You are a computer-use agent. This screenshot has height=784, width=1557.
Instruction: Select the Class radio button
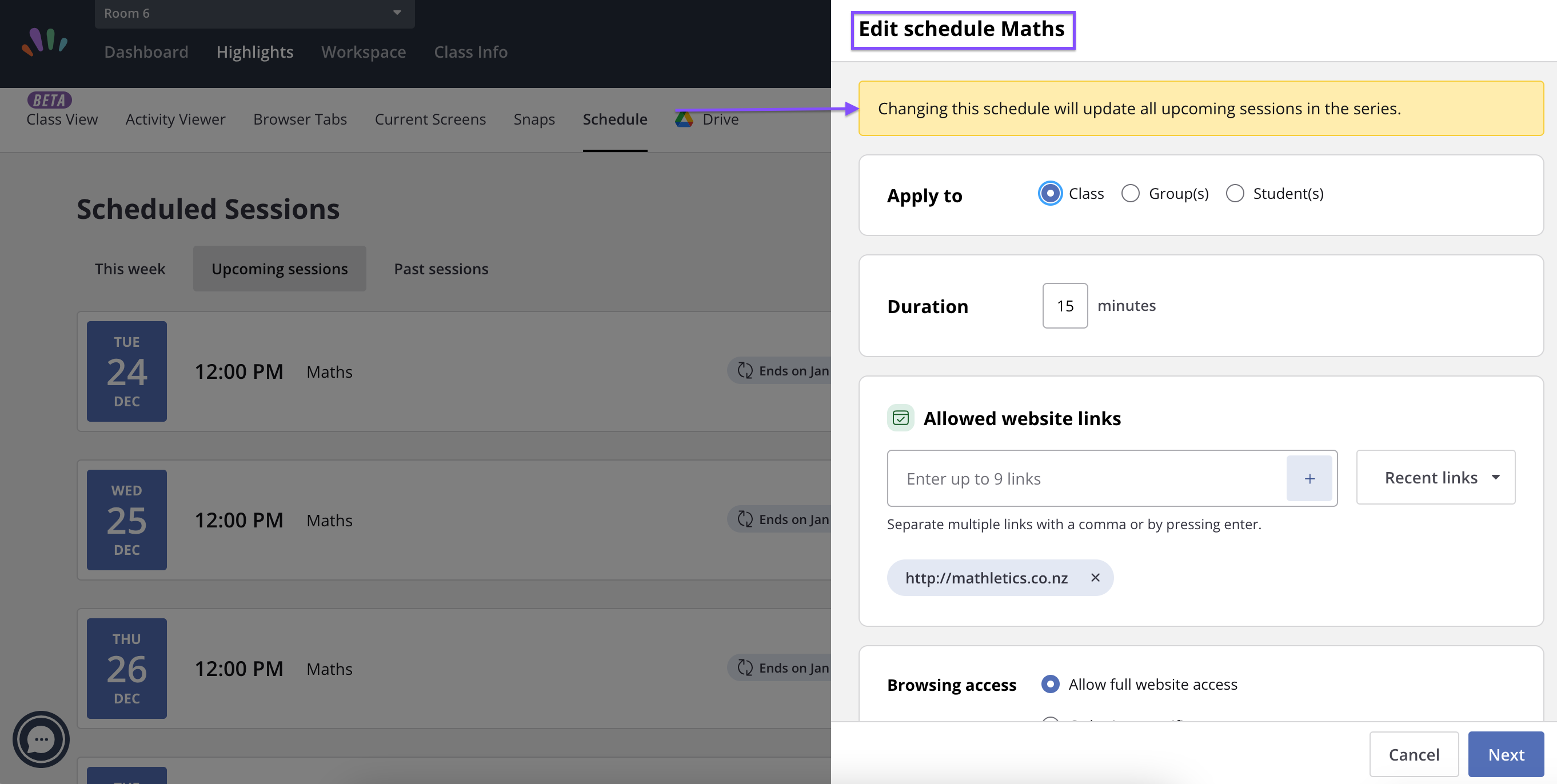pyautogui.click(x=1051, y=194)
